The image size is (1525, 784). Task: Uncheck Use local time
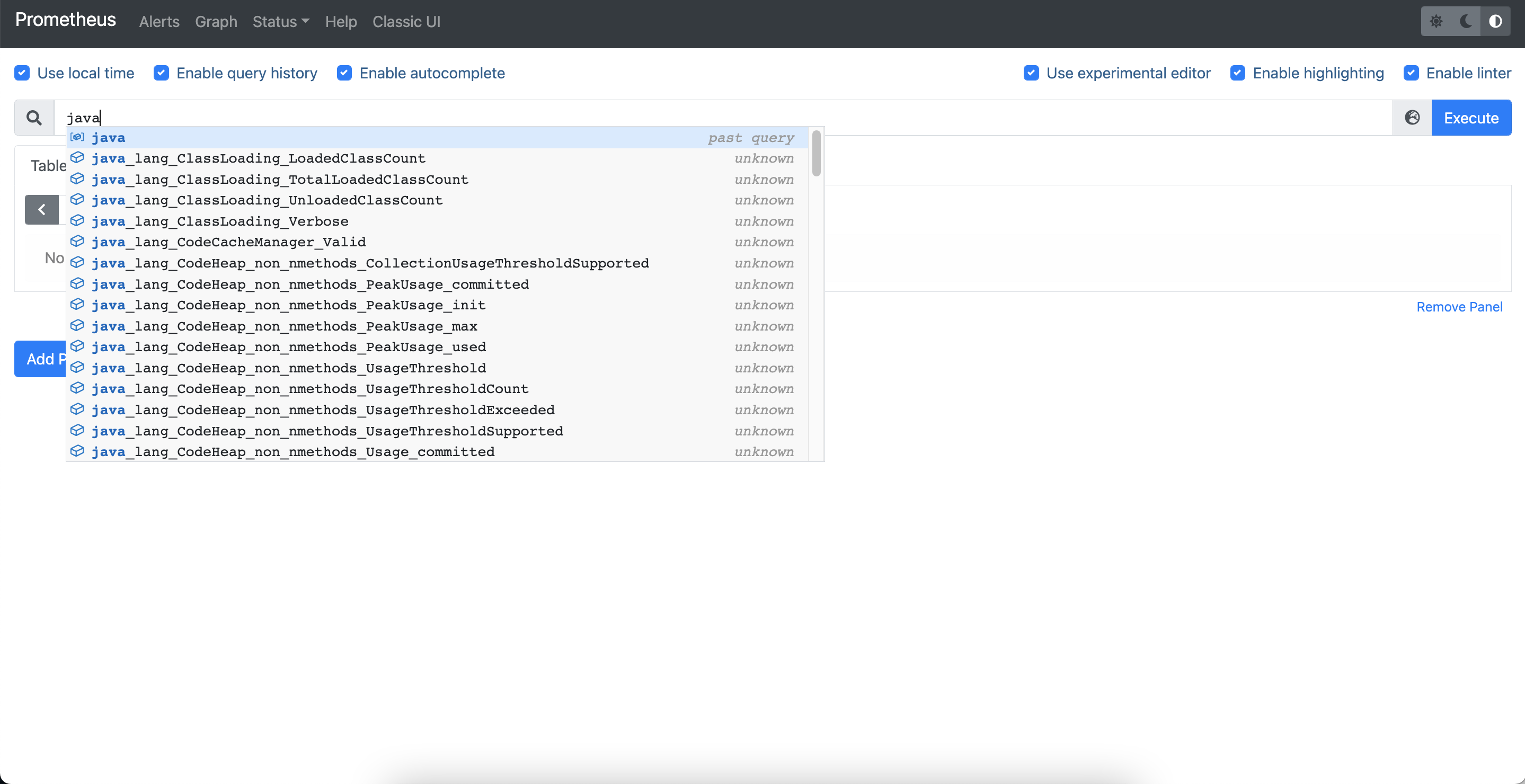tap(22, 73)
